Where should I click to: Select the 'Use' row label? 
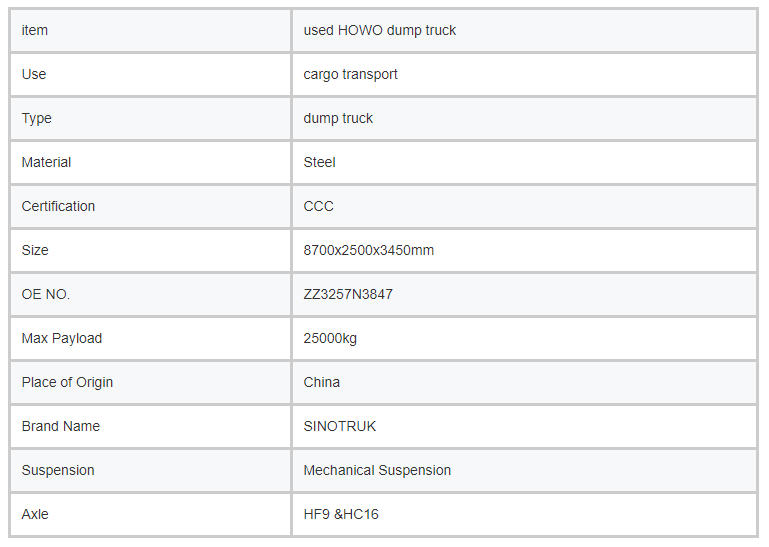click(x=34, y=74)
